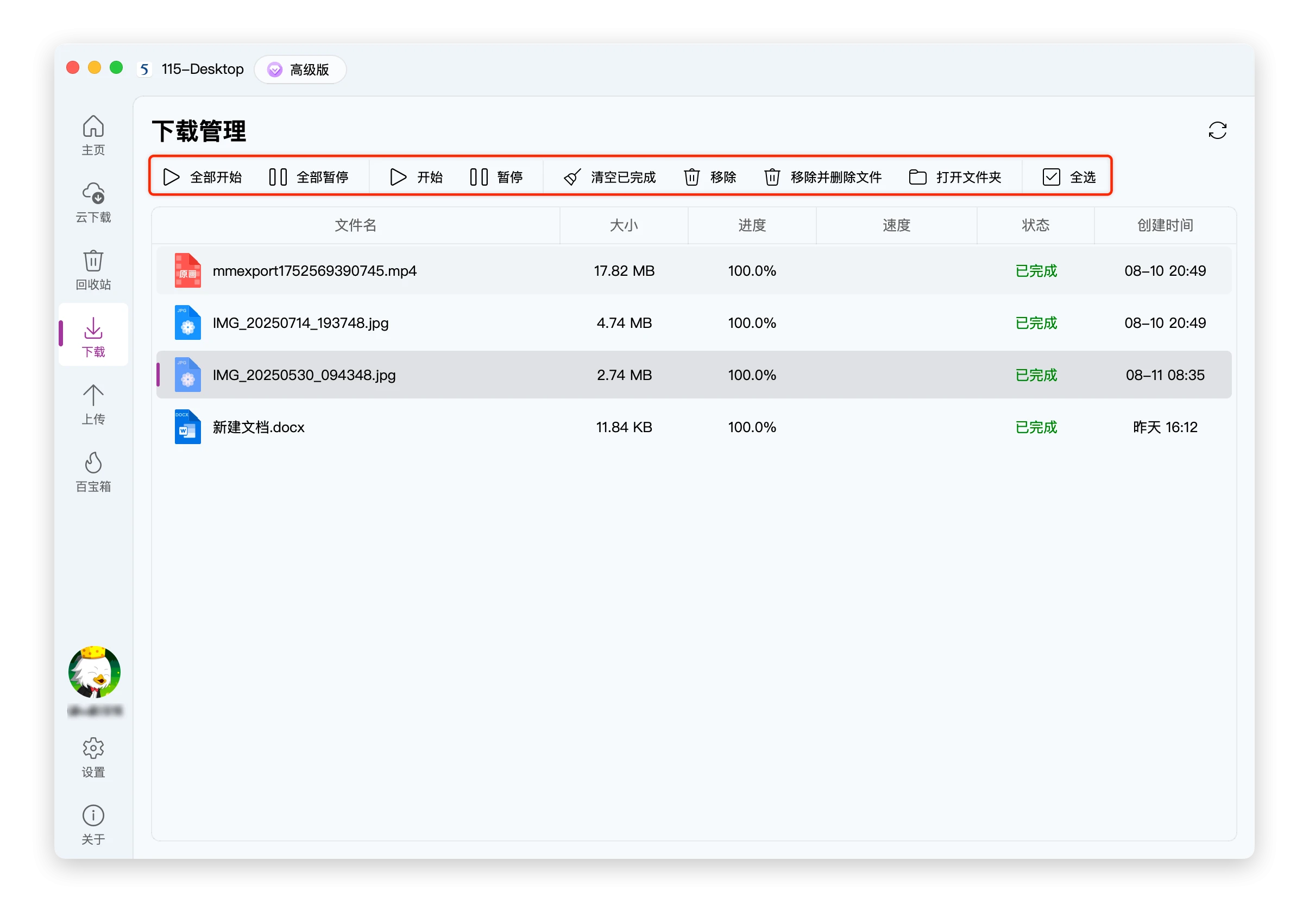Click the user avatar picture
Image resolution: width=1309 pixels, height=924 pixels.
(x=94, y=672)
